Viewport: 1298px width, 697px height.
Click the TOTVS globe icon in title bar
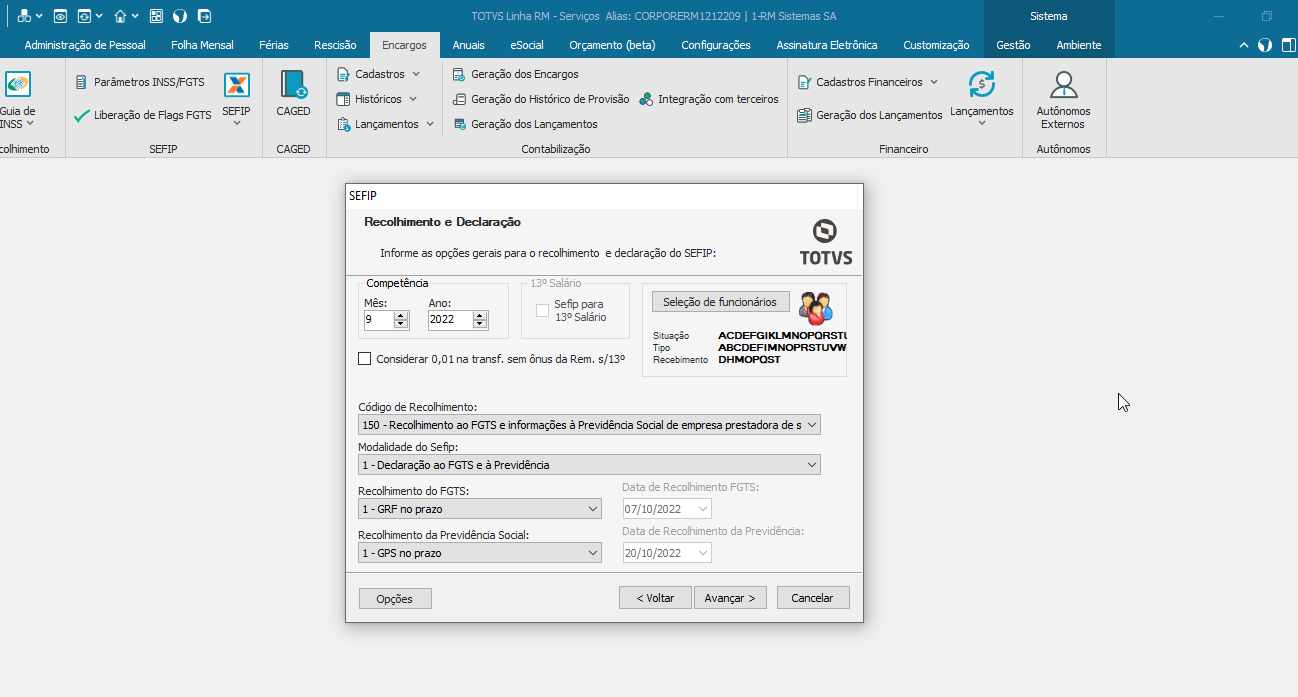click(180, 16)
